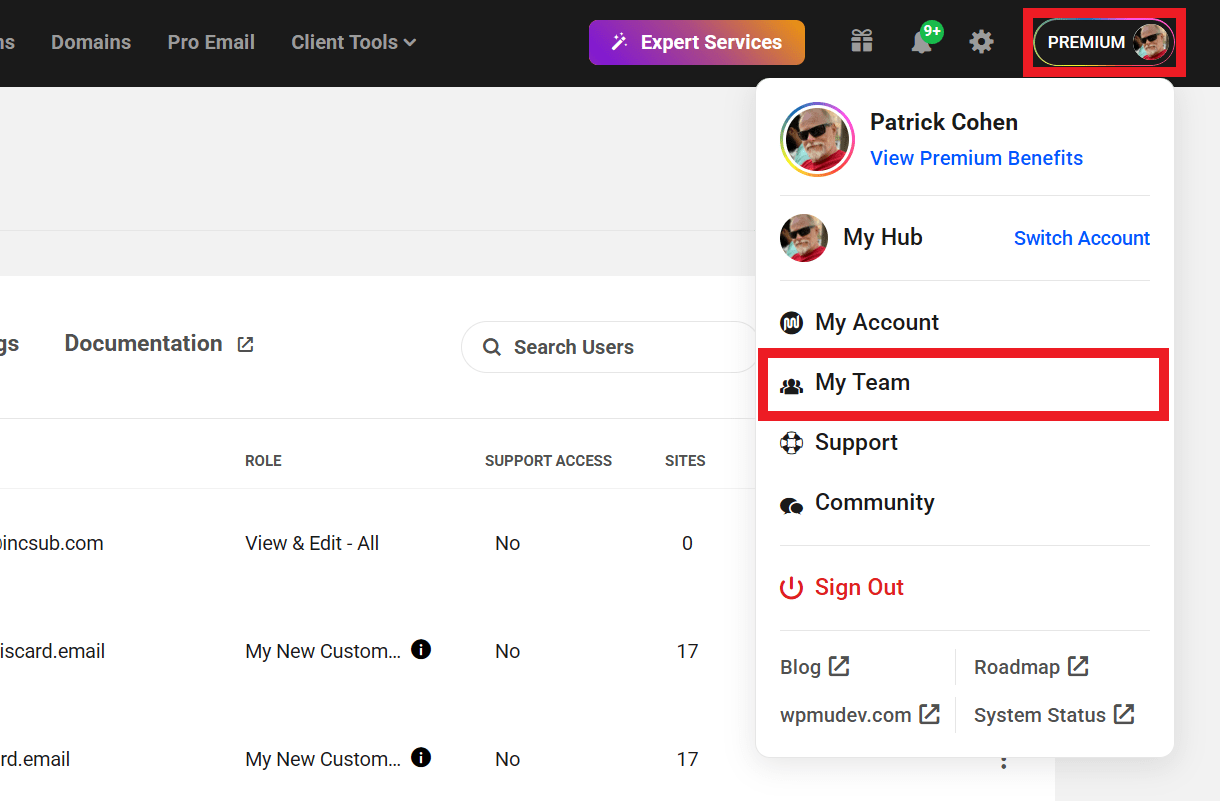Viewport: 1220px width, 801px height.
Task: Click the Sign Out power icon
Action: pyautogui.click(x=792, y=588)
